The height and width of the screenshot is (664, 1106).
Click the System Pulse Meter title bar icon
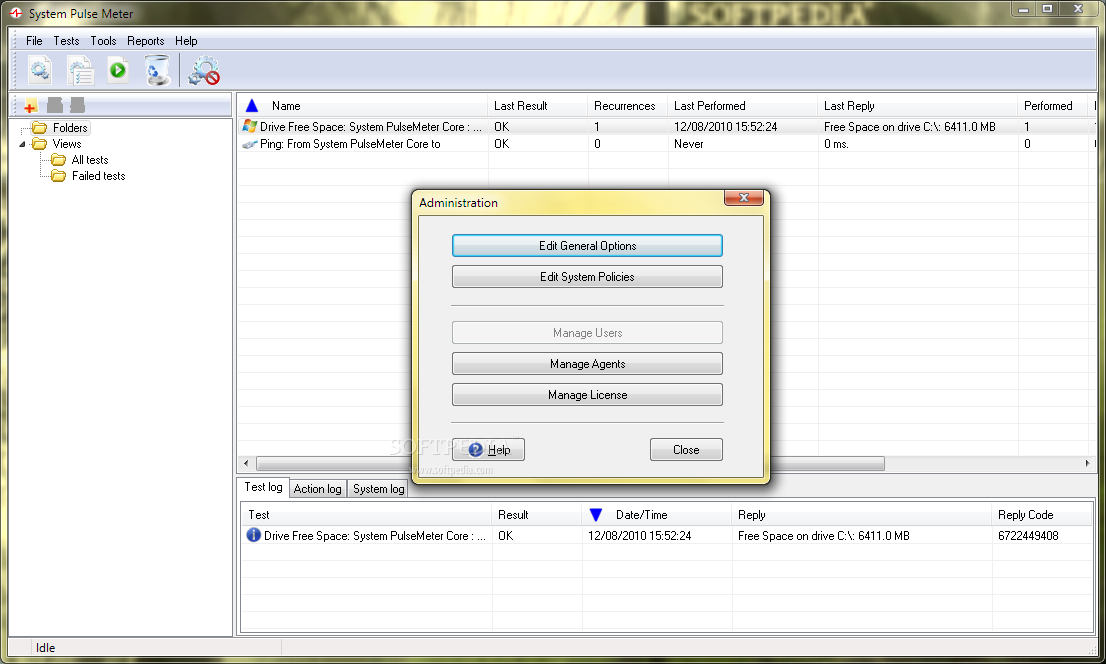[x=16, y=13]
